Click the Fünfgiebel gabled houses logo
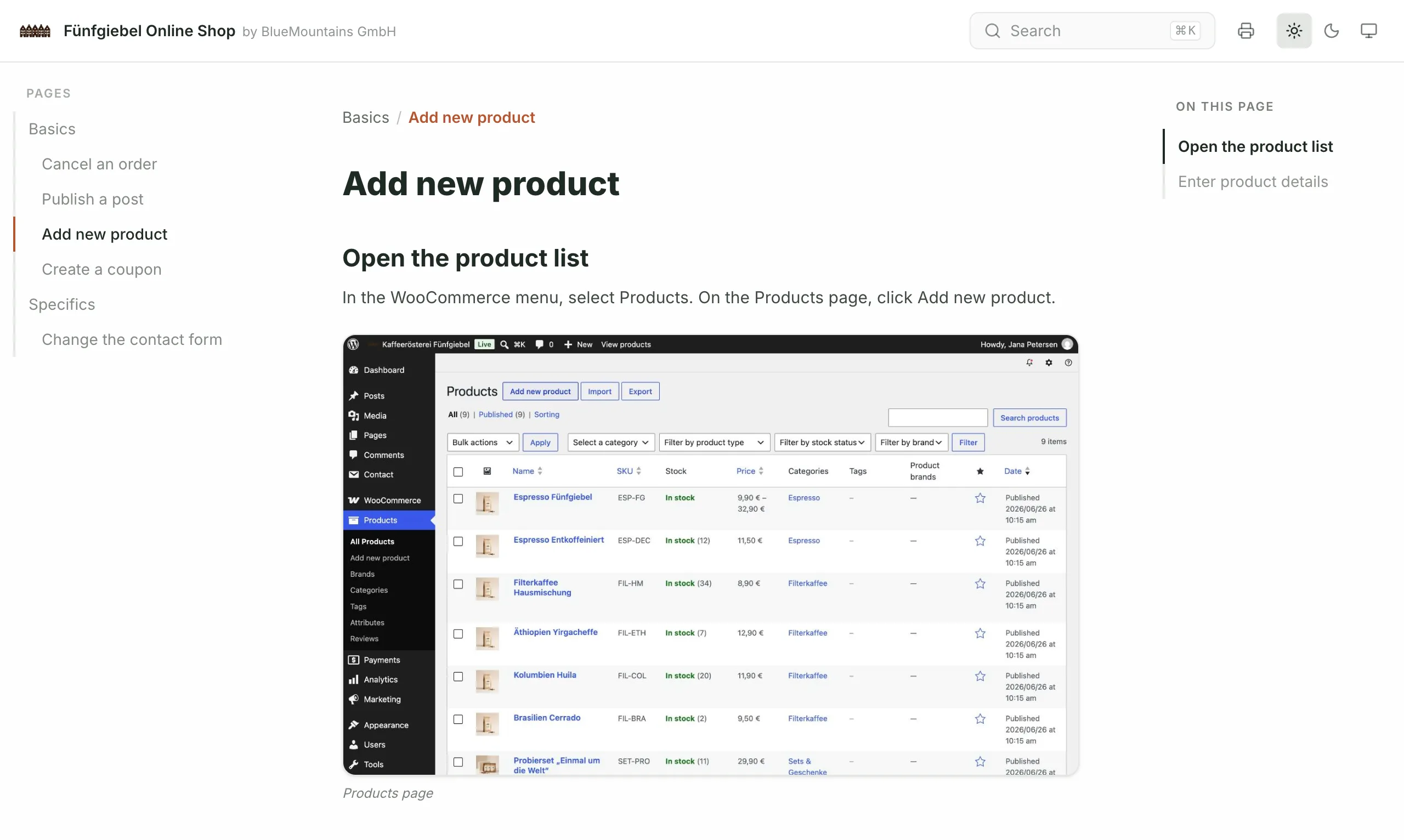This screenshot has width=1404, height=840. tap(35, 31)
